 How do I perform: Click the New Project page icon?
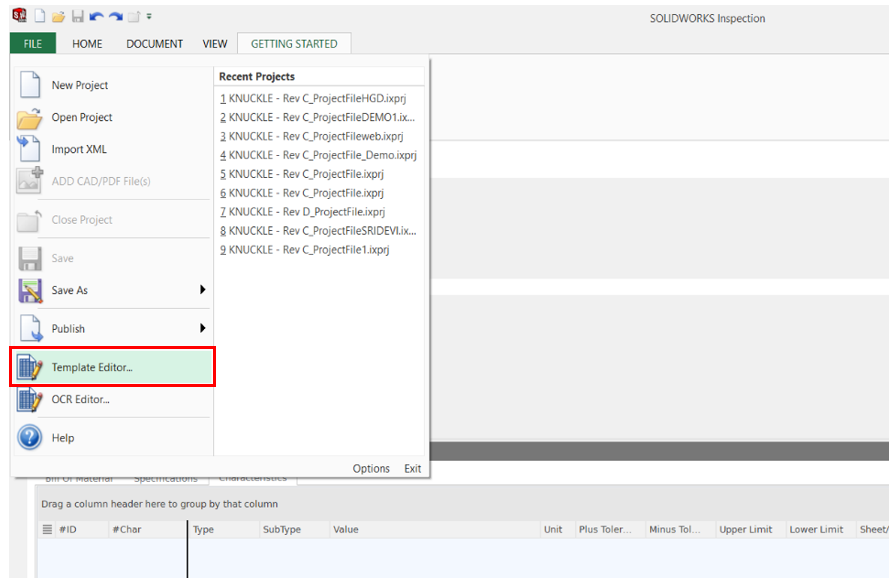pos(30,85)
